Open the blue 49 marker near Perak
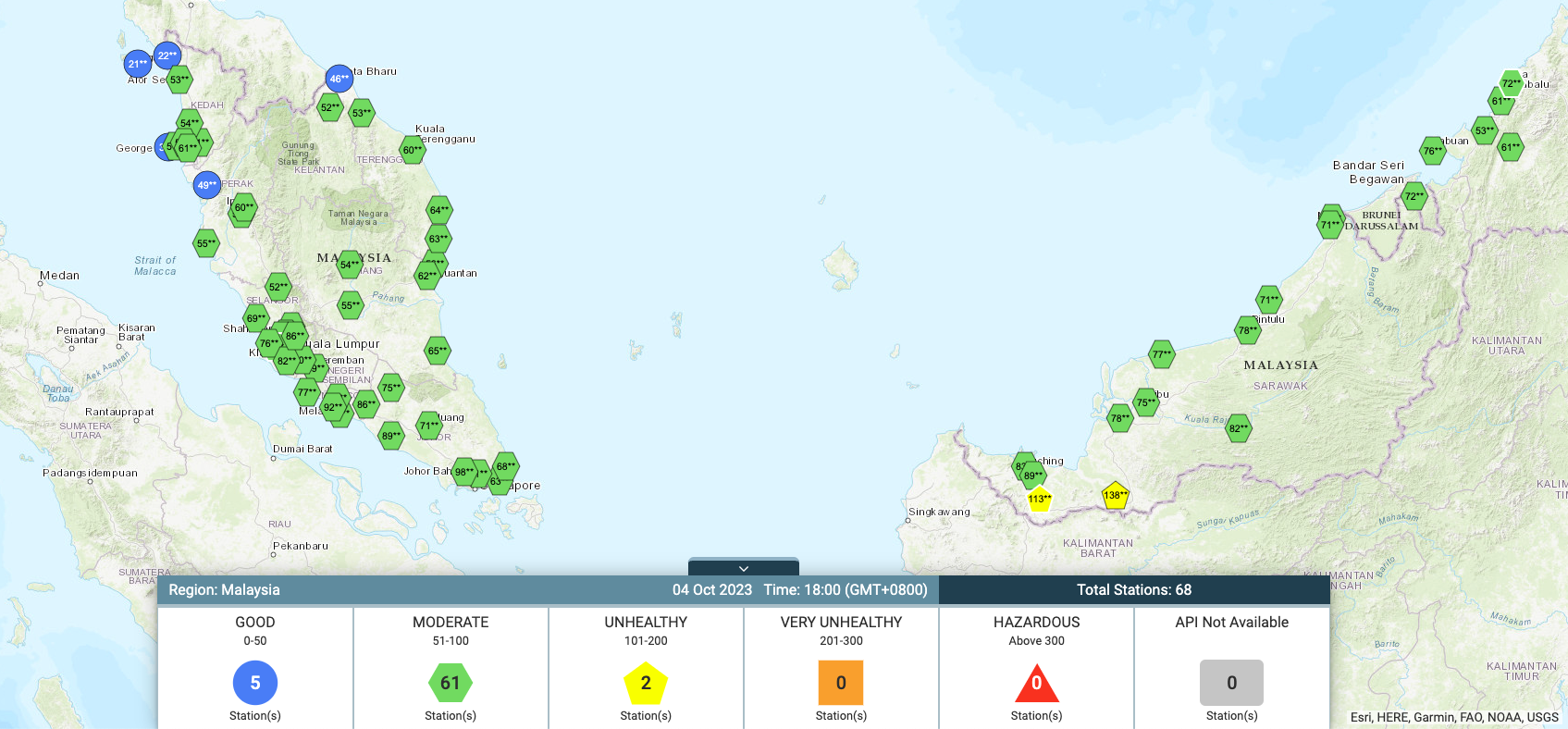1568x729 pixels. (207, 185)
